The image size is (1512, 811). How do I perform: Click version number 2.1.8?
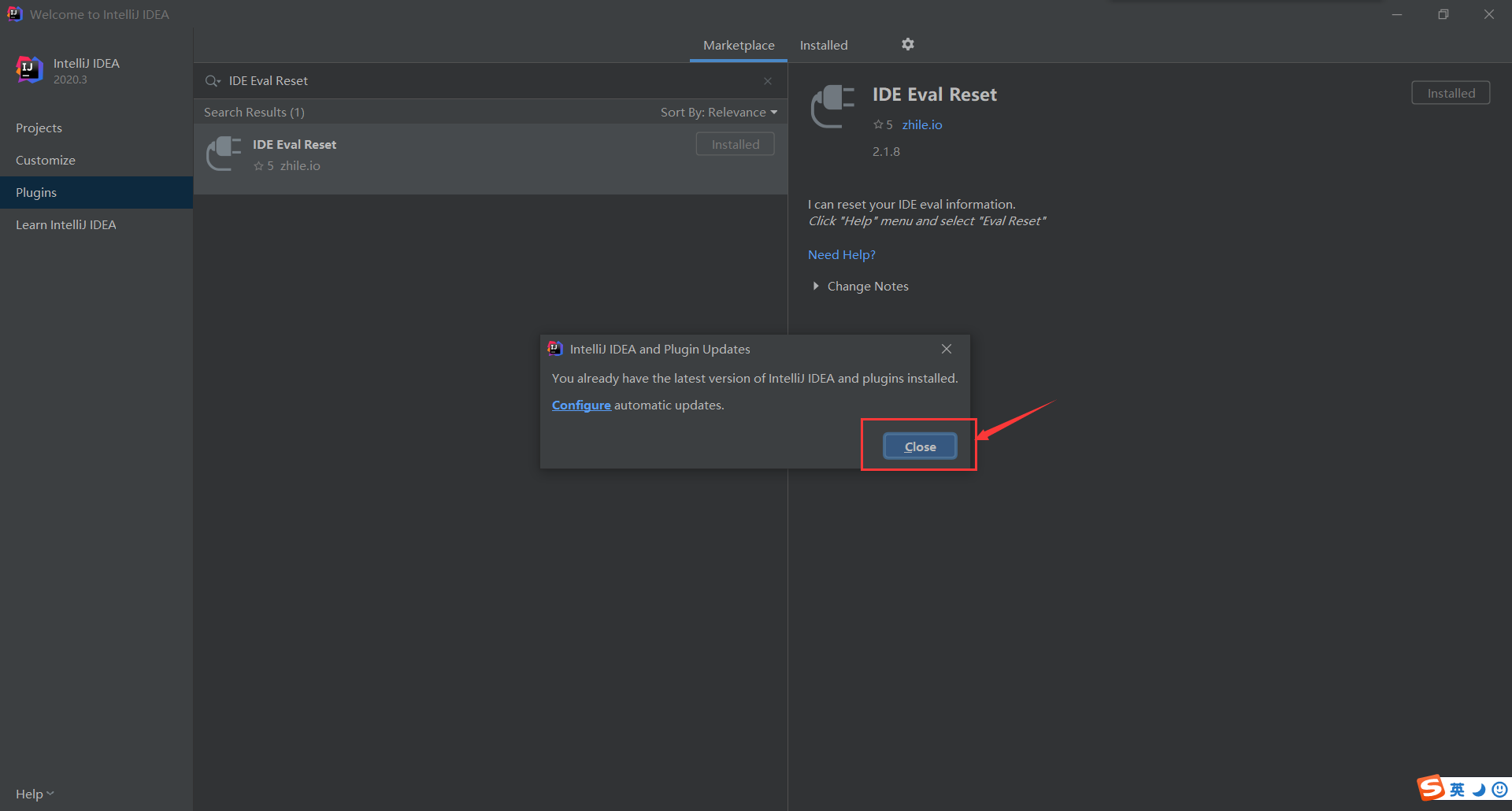[x=886, y=151]
